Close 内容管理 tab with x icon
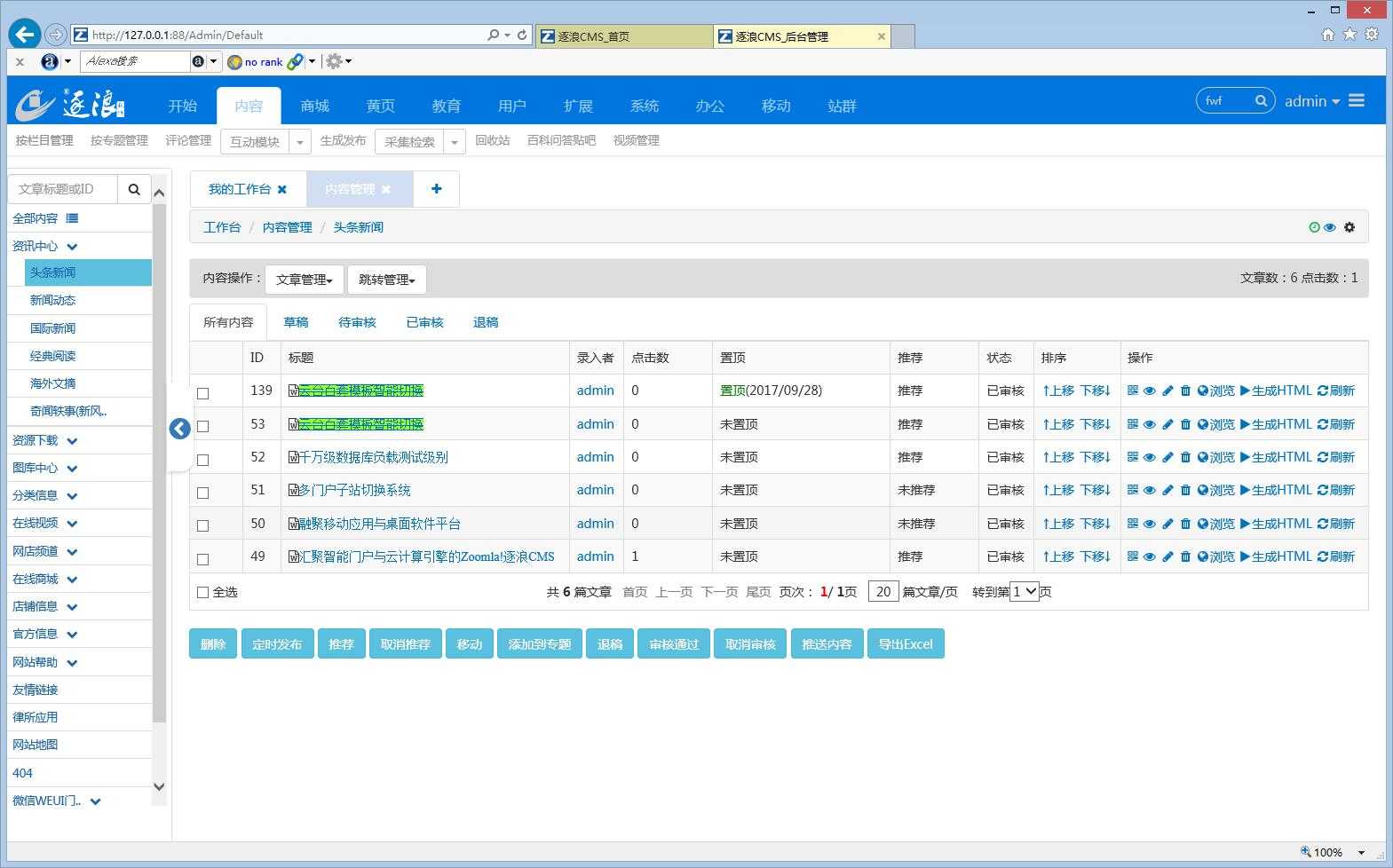 385,189
